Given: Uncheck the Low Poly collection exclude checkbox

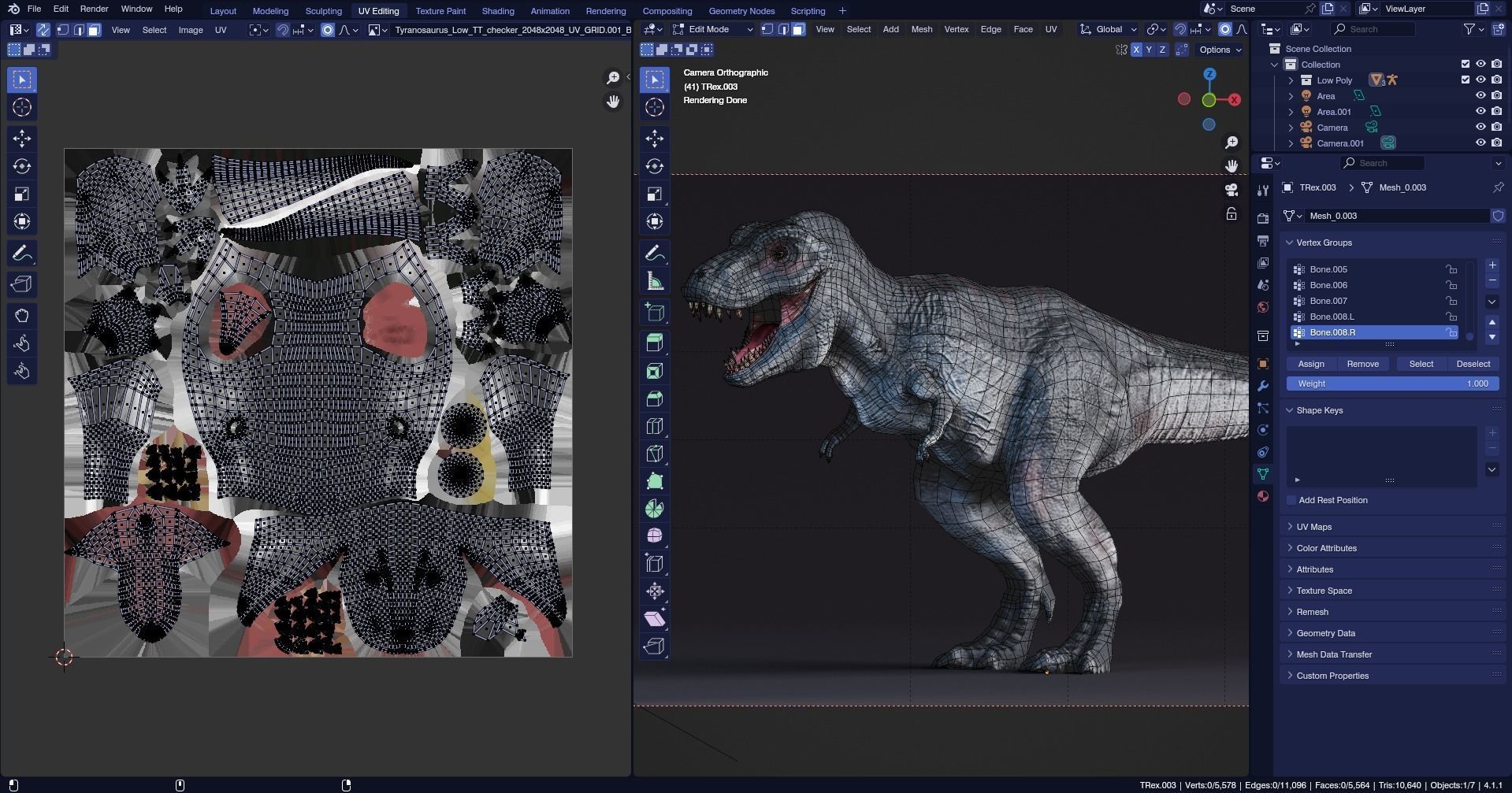Looking at the screenshot, I should 1466,80.
